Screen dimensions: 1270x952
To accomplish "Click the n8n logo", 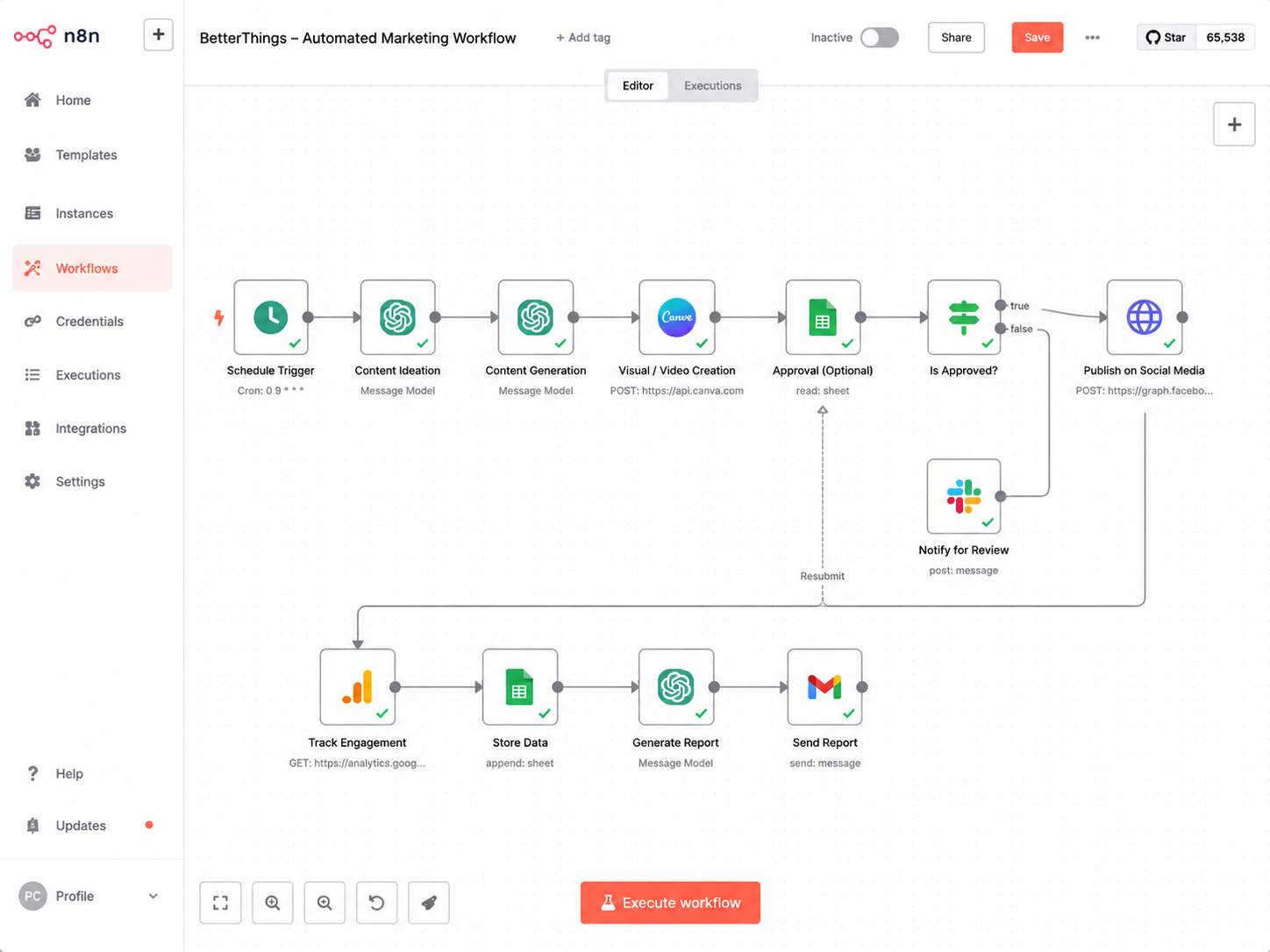I will (x=57, y=36).
